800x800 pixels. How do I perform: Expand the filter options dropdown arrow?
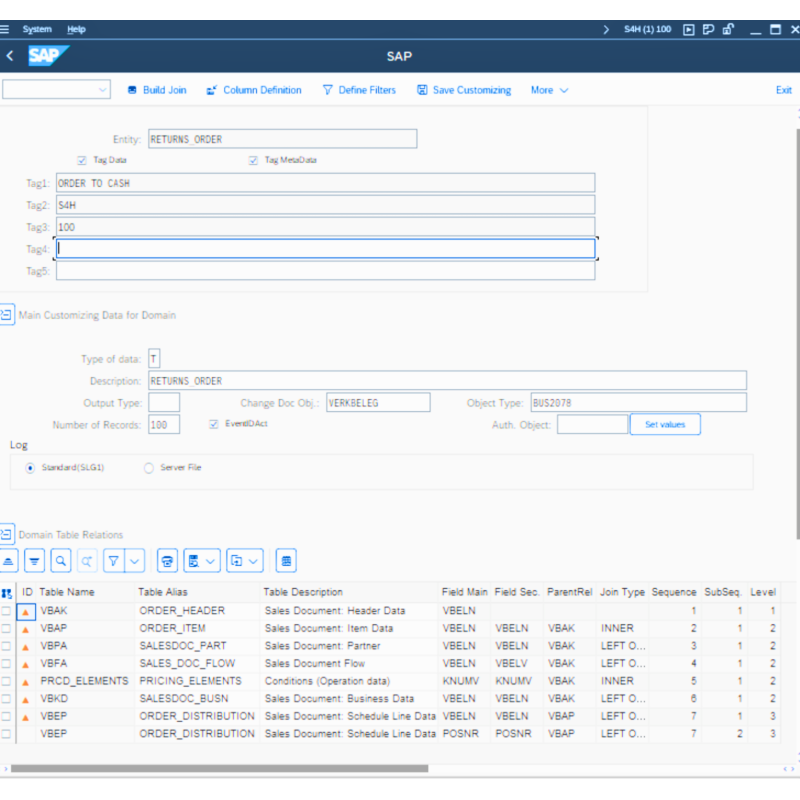click(135, 561)
